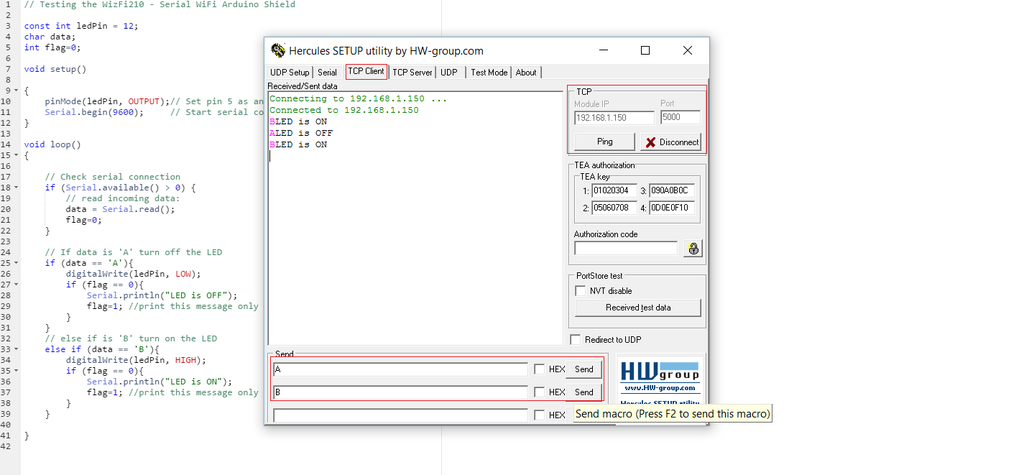Collapse code fold at line 15
The width and height of the screenshot is (1024, 475).
tap(16, 155)
